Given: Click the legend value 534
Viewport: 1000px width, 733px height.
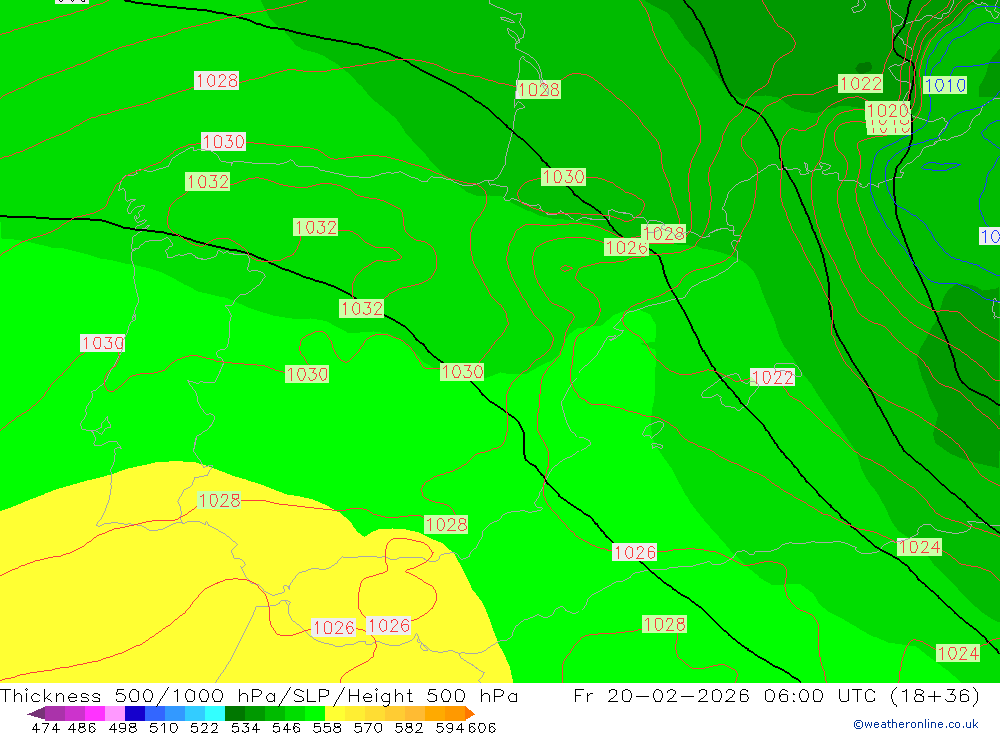Looking at the screenshot, I should 245,727.
